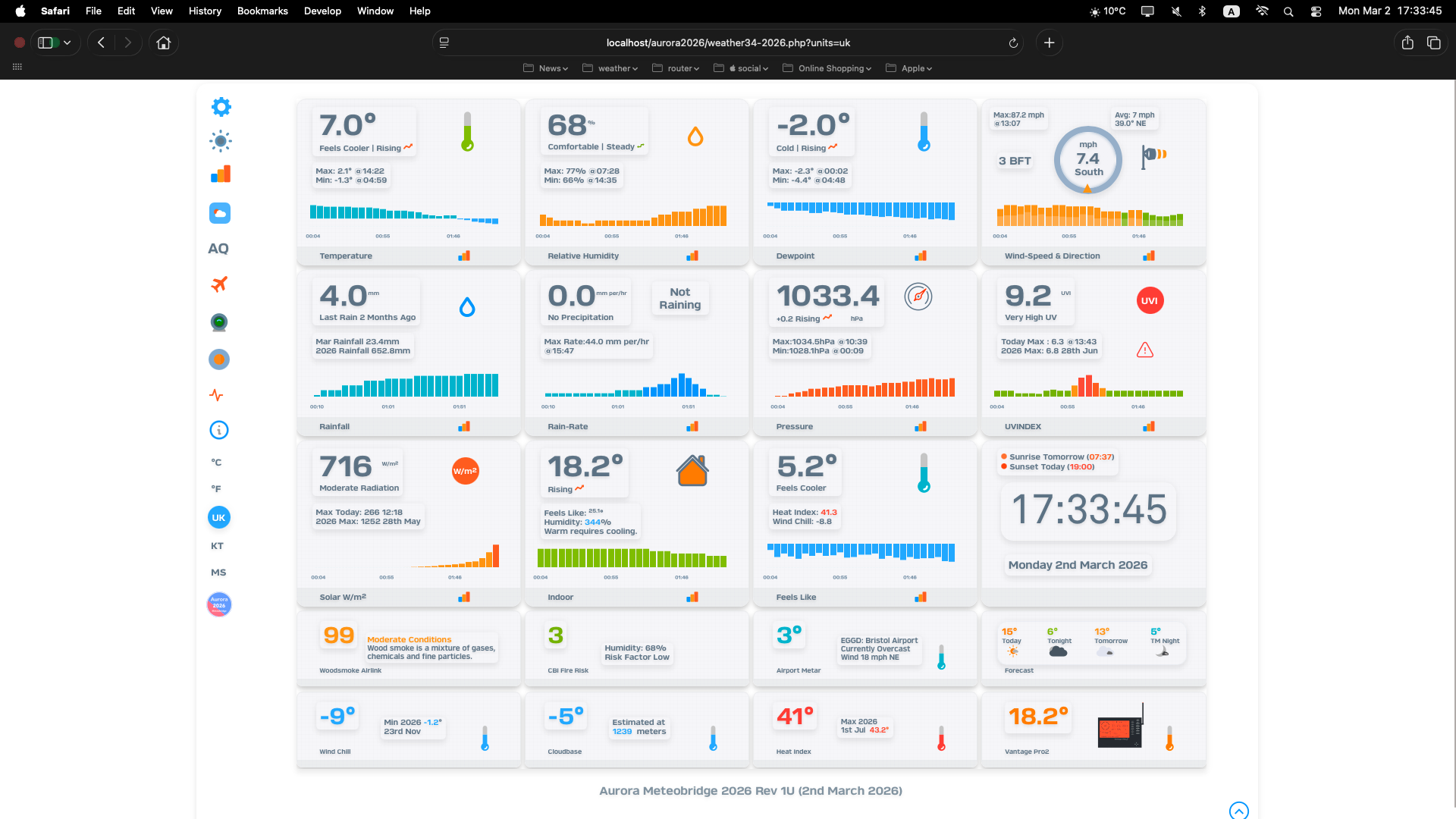Open the settings gear in sidebar
This screenshot has width=1456, height=819.
(221, 107)
